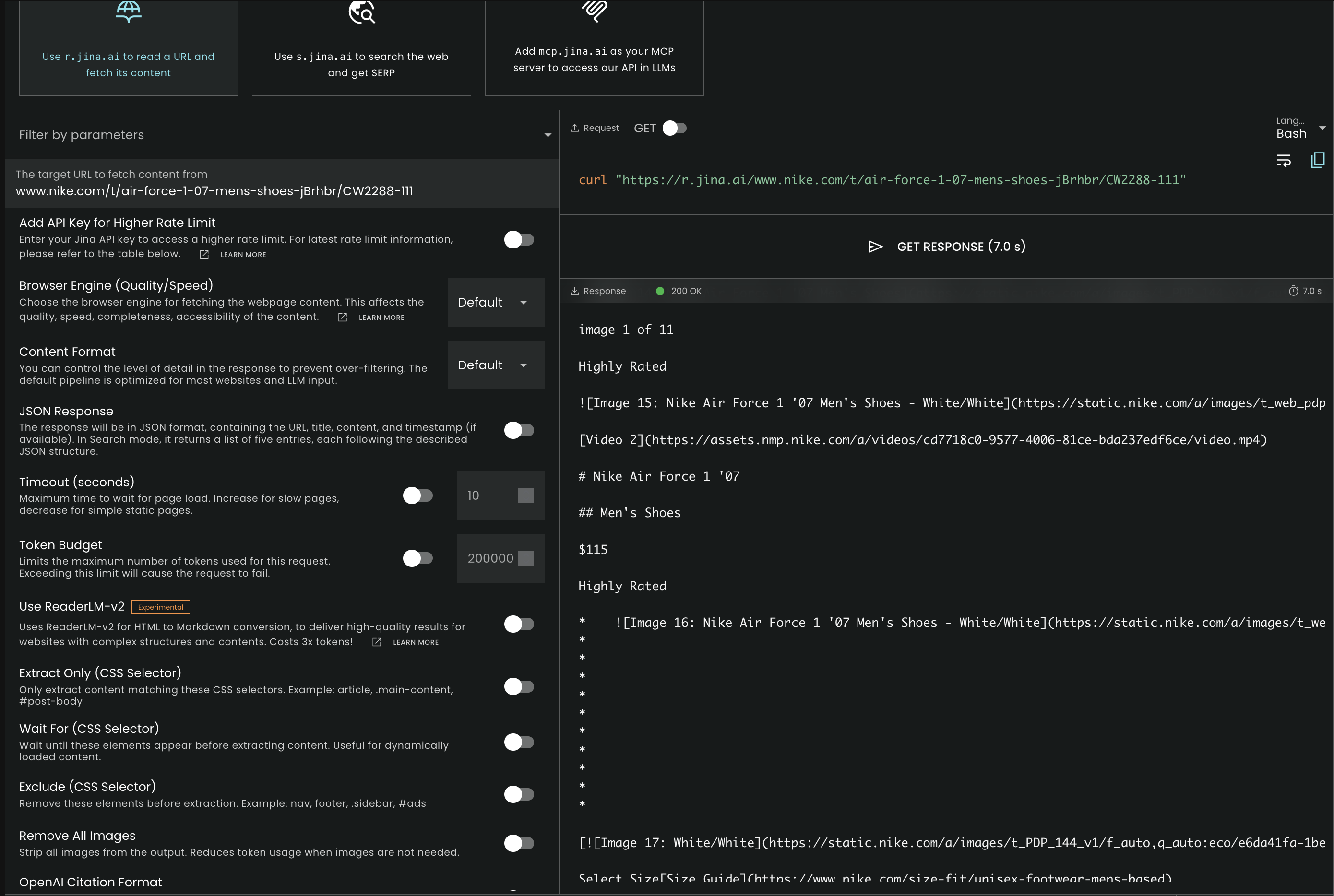Viewport: 1334px width, 896px height.
Task: Click external link icon beside Browser Engine Learn More
Action: pyautogui.click(x=342, y=318)
